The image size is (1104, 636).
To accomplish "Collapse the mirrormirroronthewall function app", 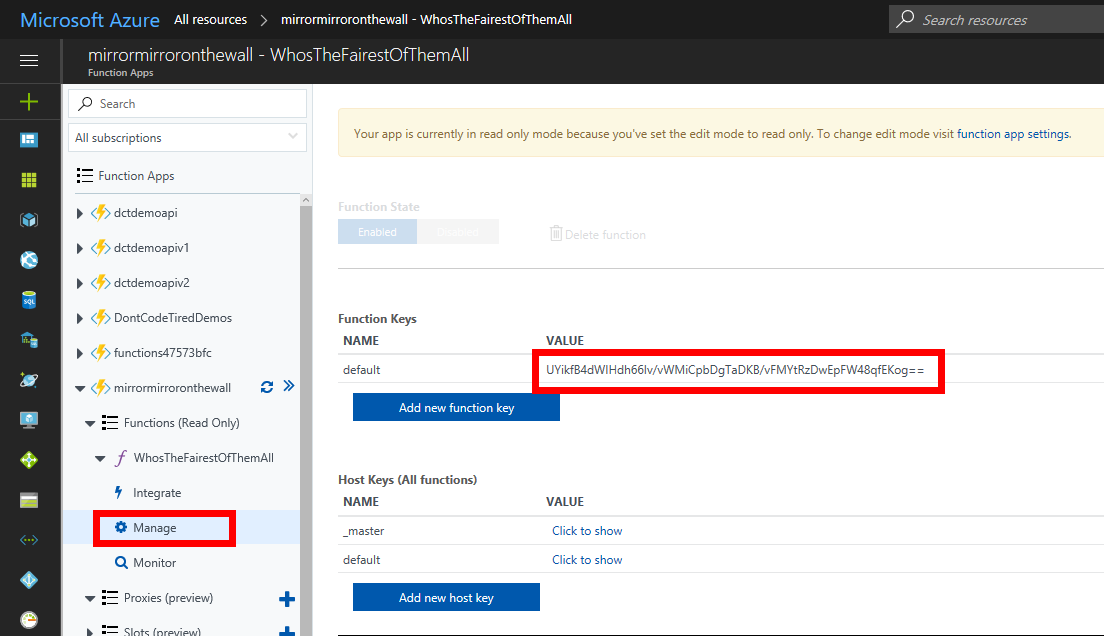I will tap(78, 387).
